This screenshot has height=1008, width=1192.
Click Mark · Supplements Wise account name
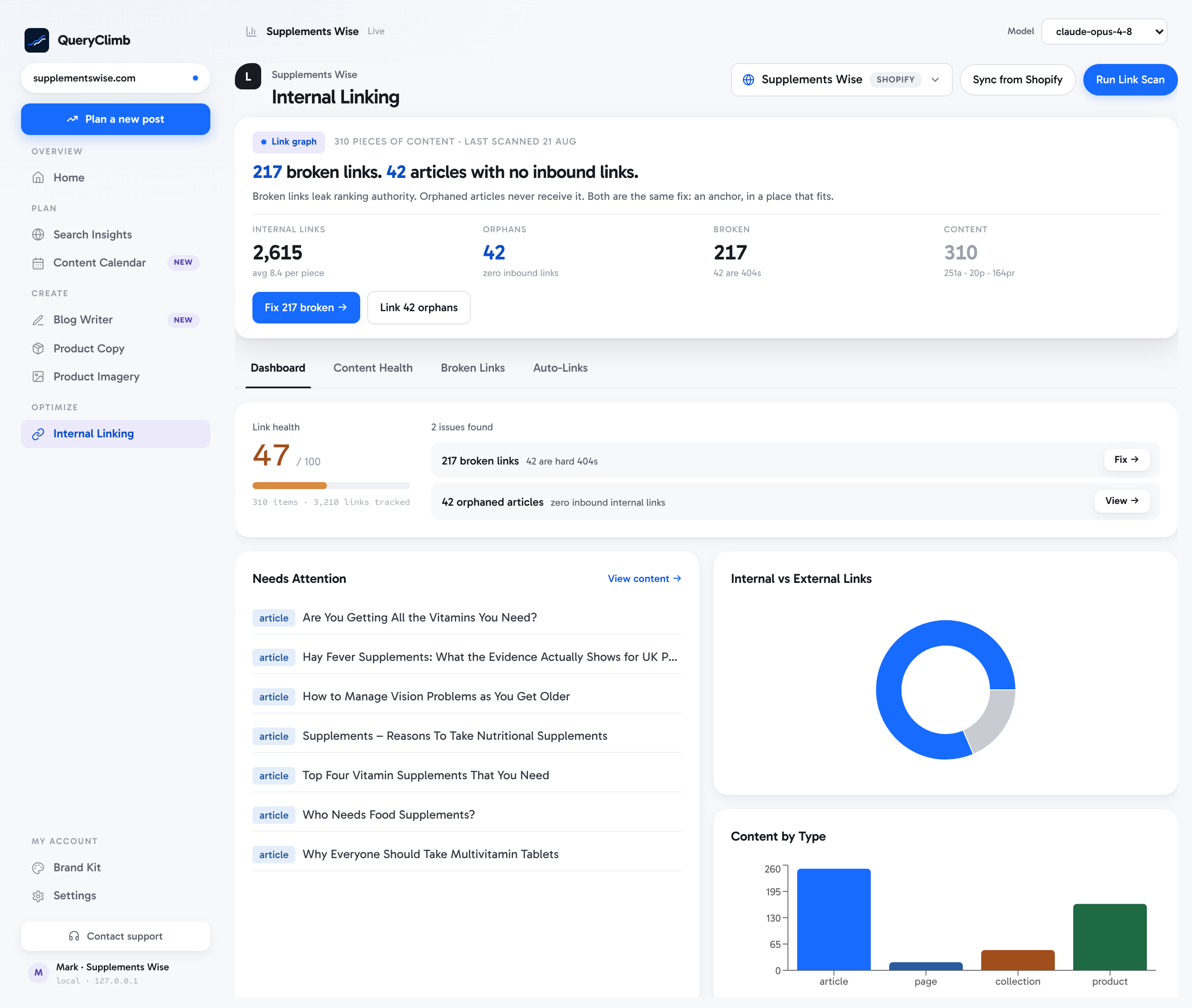(112, 967)
